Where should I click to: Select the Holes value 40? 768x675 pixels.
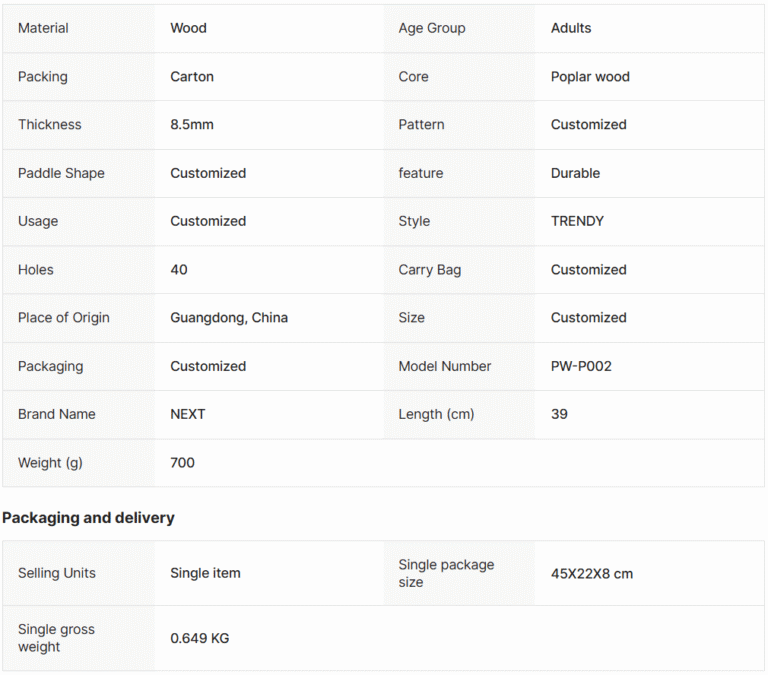click(x=179, y=270)
